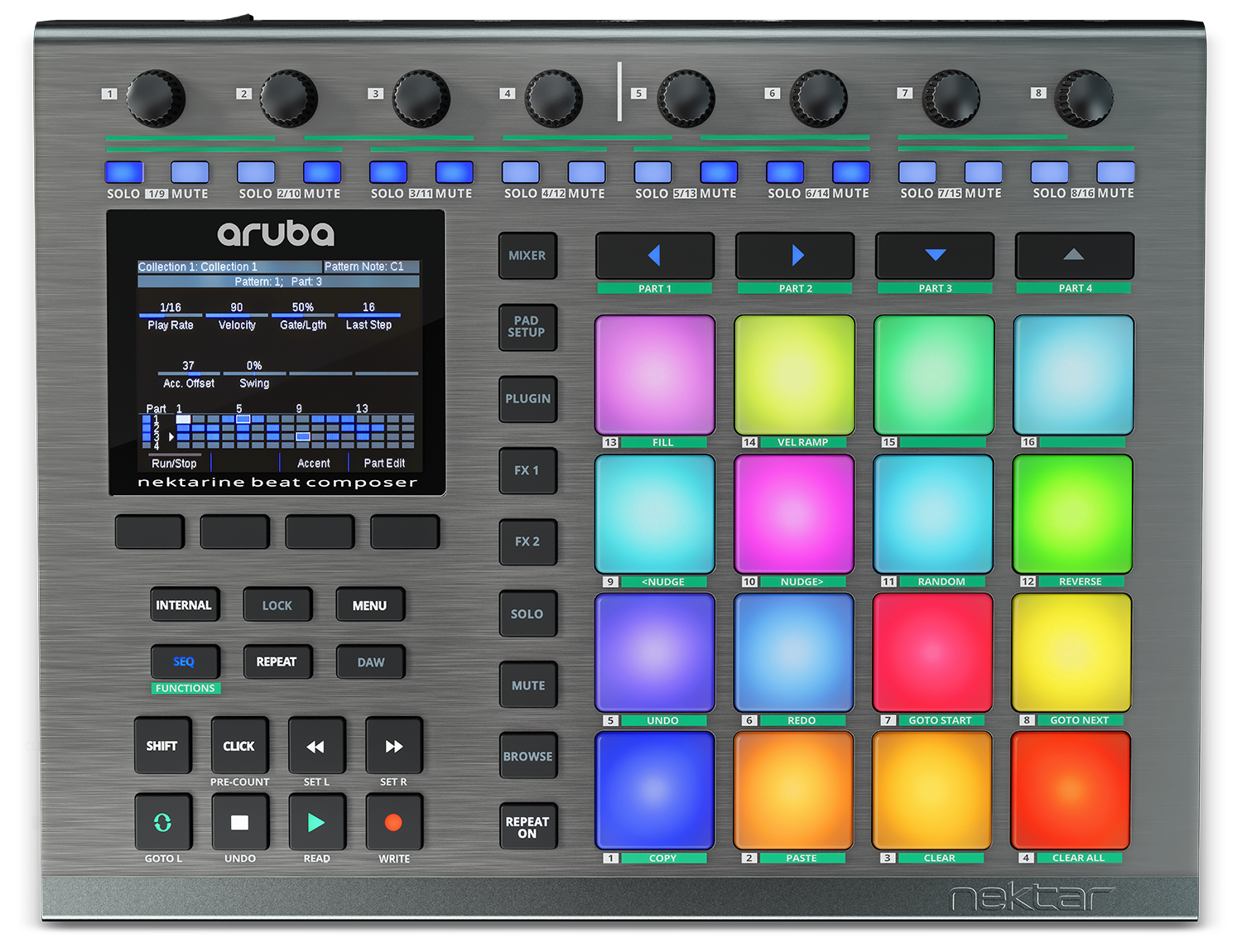Open the MENU button
Image resolution: width=1242 pixels, height=952 pixels.
pos(370,605)
